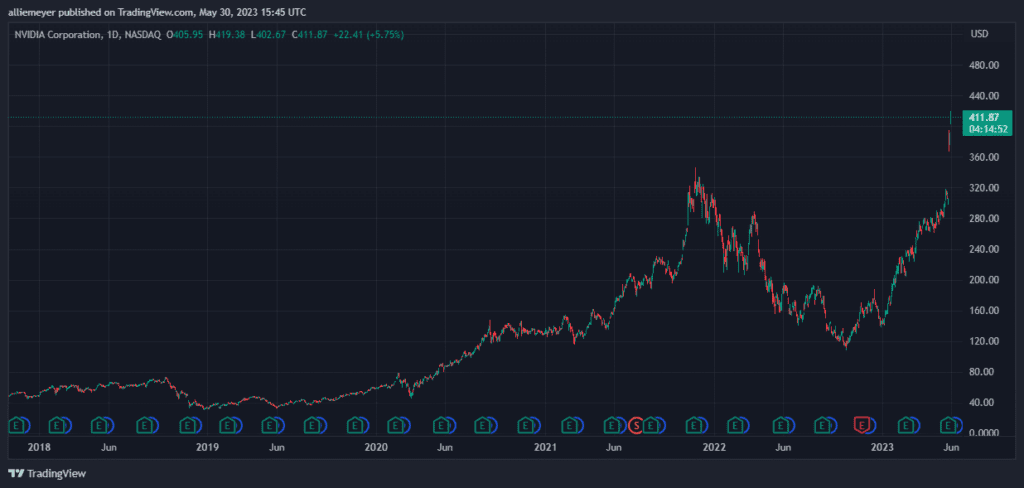1024x488 pixels.
Task: Open the earnings marker just right of 2020
Action: [x=396, y=426]
